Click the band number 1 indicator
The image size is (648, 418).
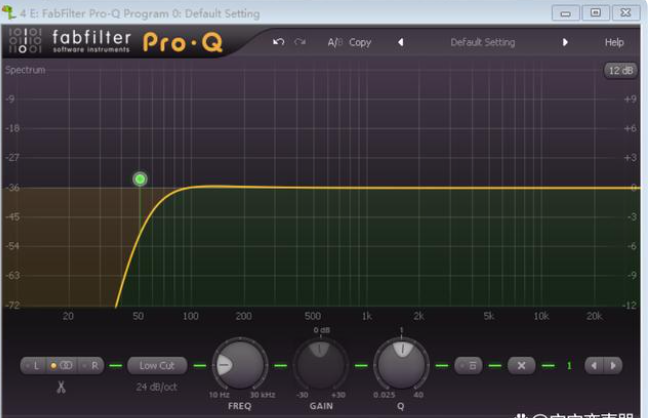tap(569, 365)
